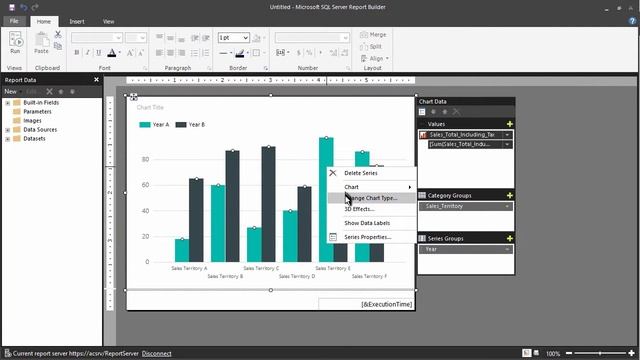Run the report from Views group

click(15, 43)
